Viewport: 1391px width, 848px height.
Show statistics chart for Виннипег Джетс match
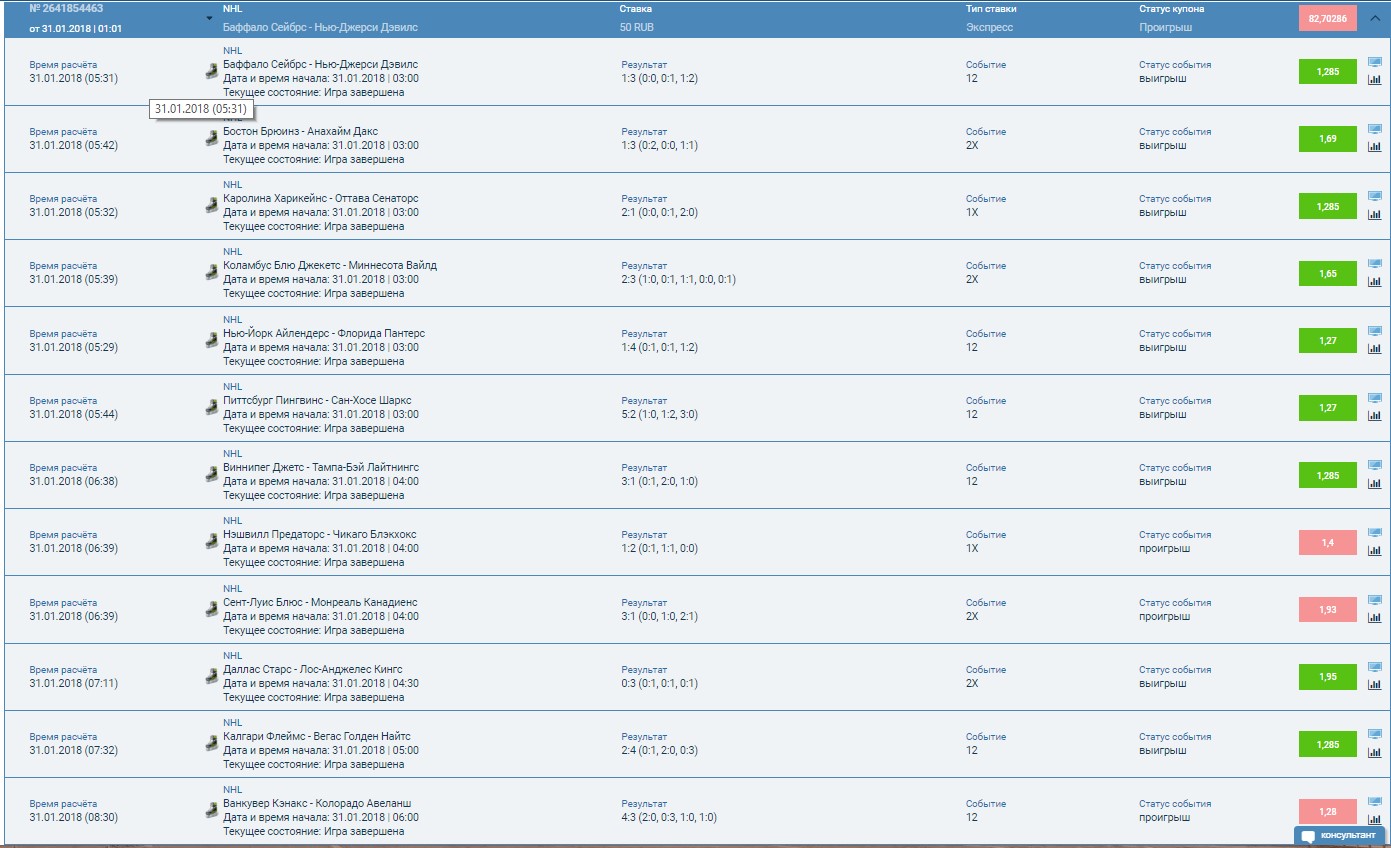tap(1374, 483)
